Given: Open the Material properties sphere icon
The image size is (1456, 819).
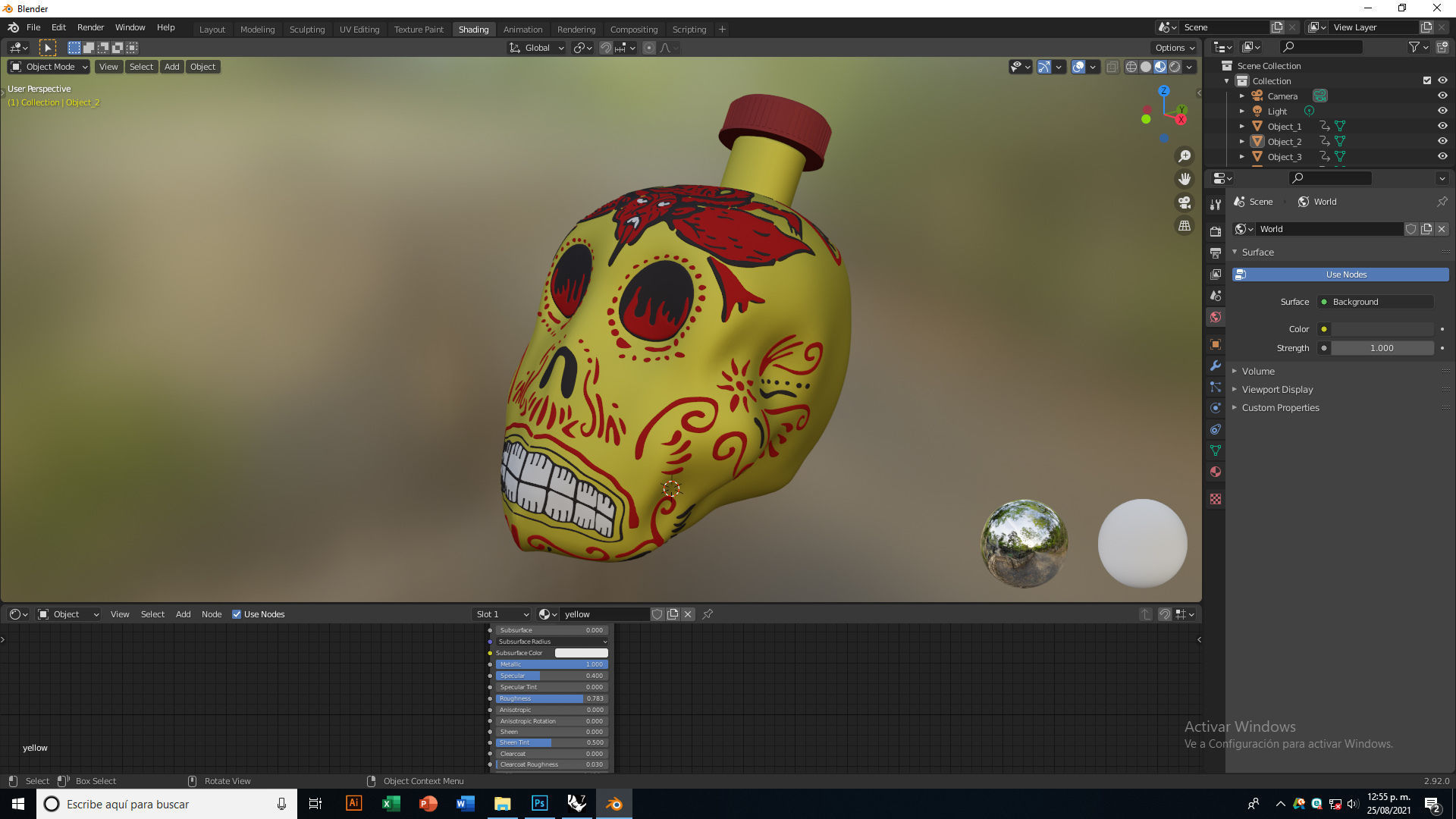Looking at the screenshot, I should coord(1216,472).
